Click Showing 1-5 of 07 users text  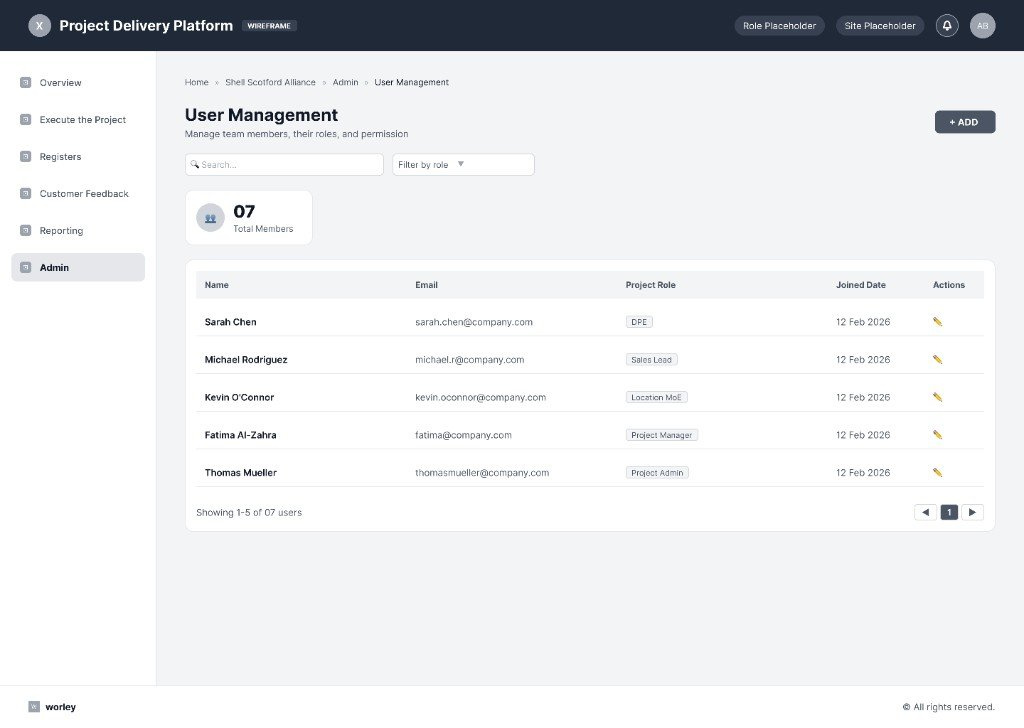tap(249, 513)
